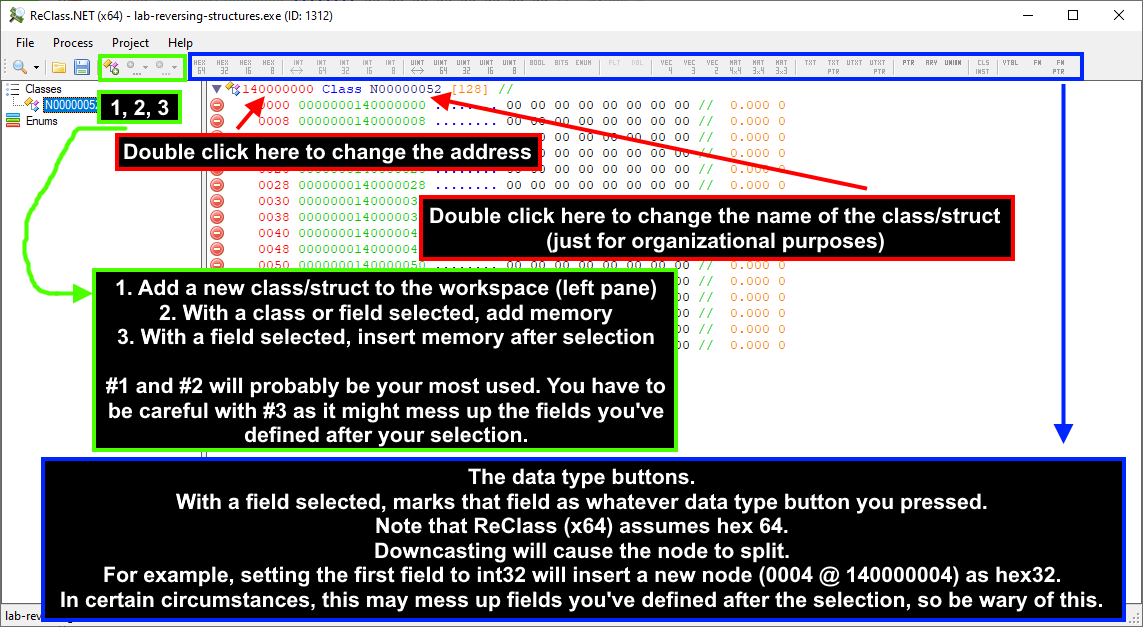Click the insert bytes toolbar button
The height and width of the screenshot is (627, 1143).
(161, 68)
